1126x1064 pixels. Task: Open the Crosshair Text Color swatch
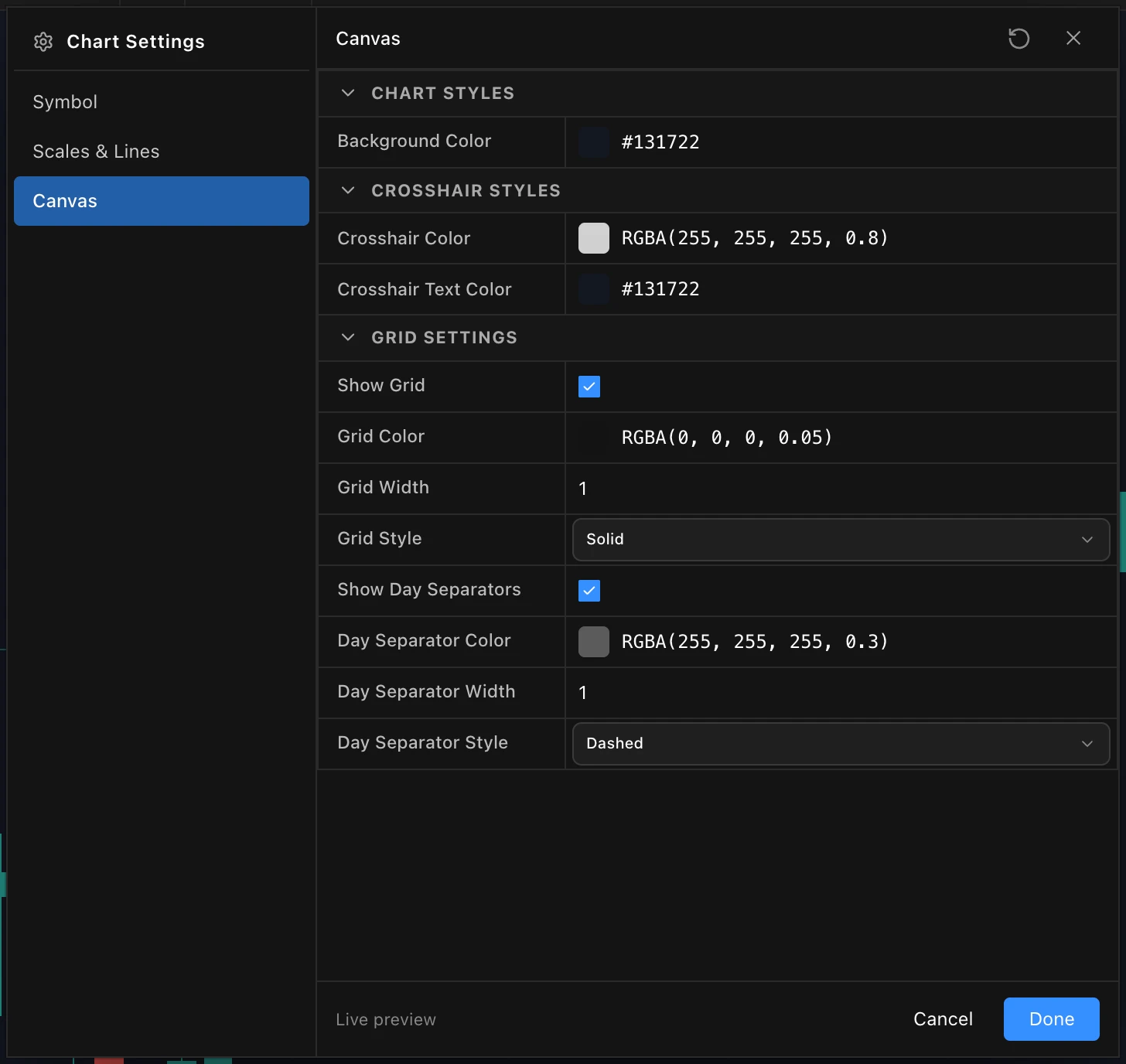point(594,289)
